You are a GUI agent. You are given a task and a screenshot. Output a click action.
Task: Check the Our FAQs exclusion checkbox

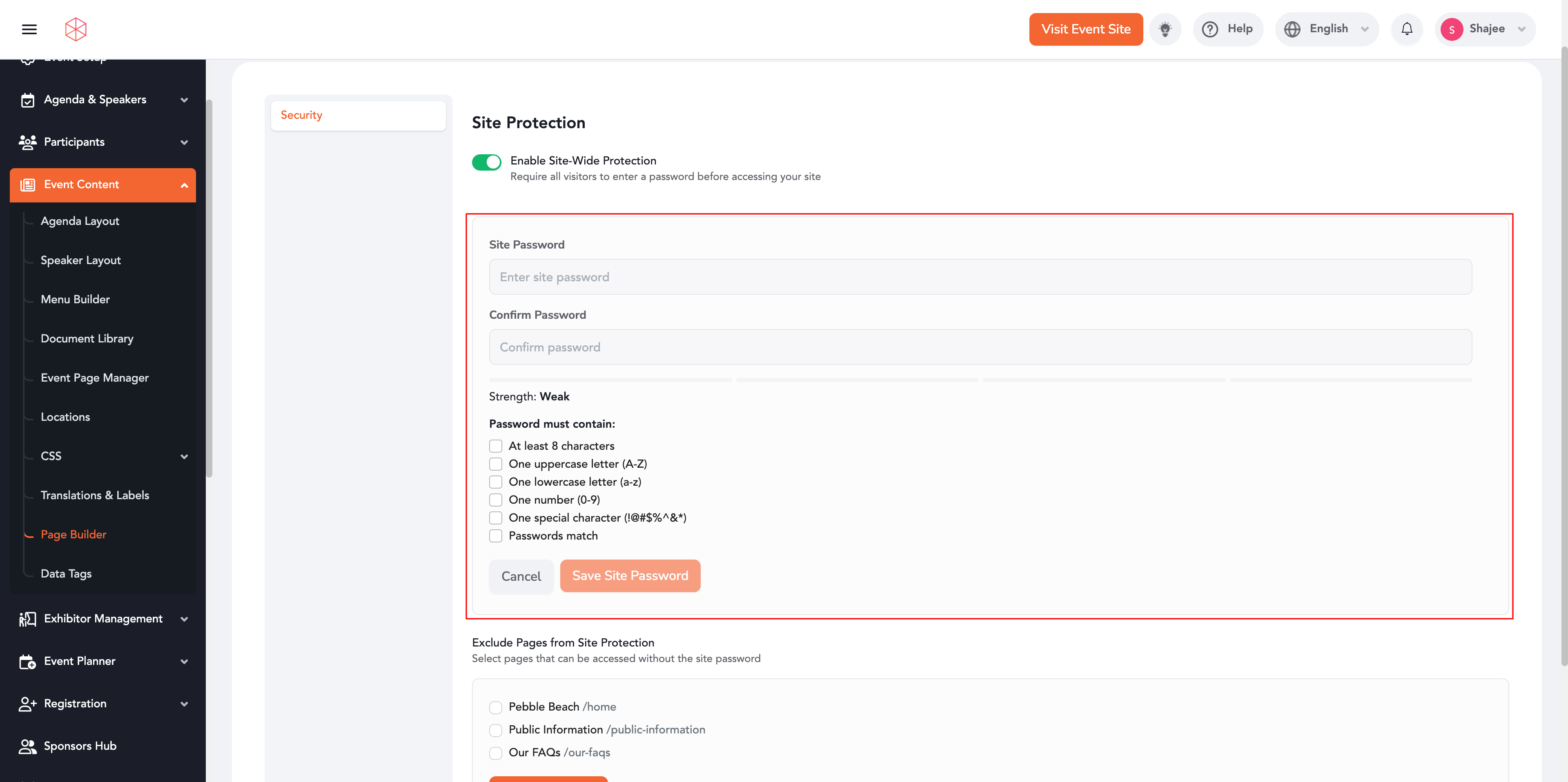point(495,753)
